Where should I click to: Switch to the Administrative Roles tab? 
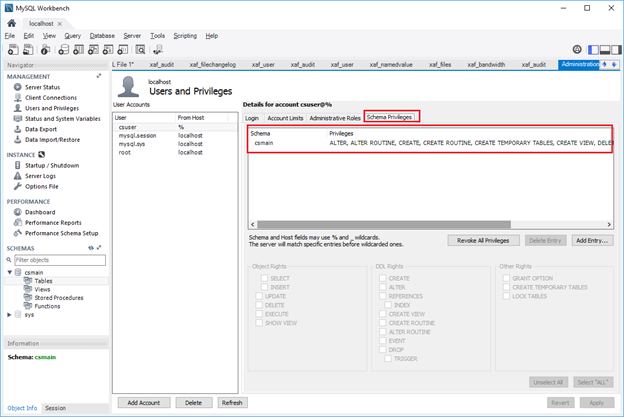tap(335, 118)
